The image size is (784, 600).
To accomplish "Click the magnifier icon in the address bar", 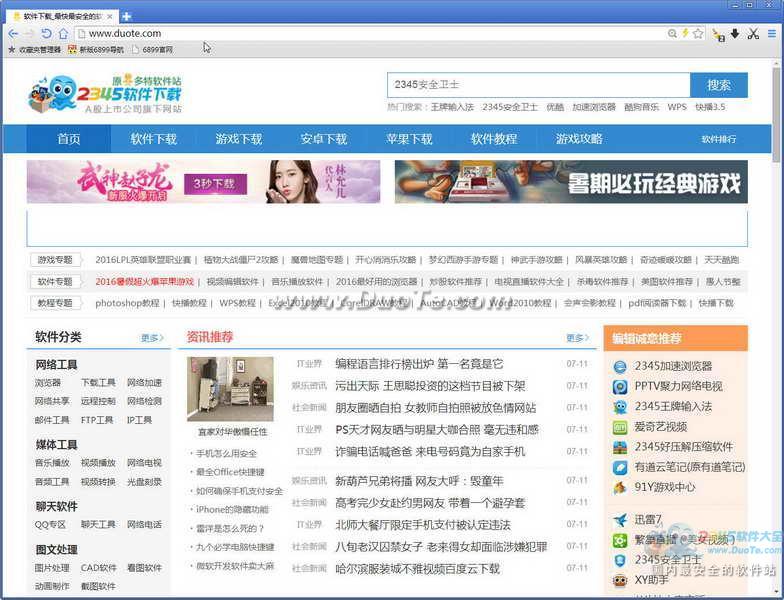I will tap(672, 34).
